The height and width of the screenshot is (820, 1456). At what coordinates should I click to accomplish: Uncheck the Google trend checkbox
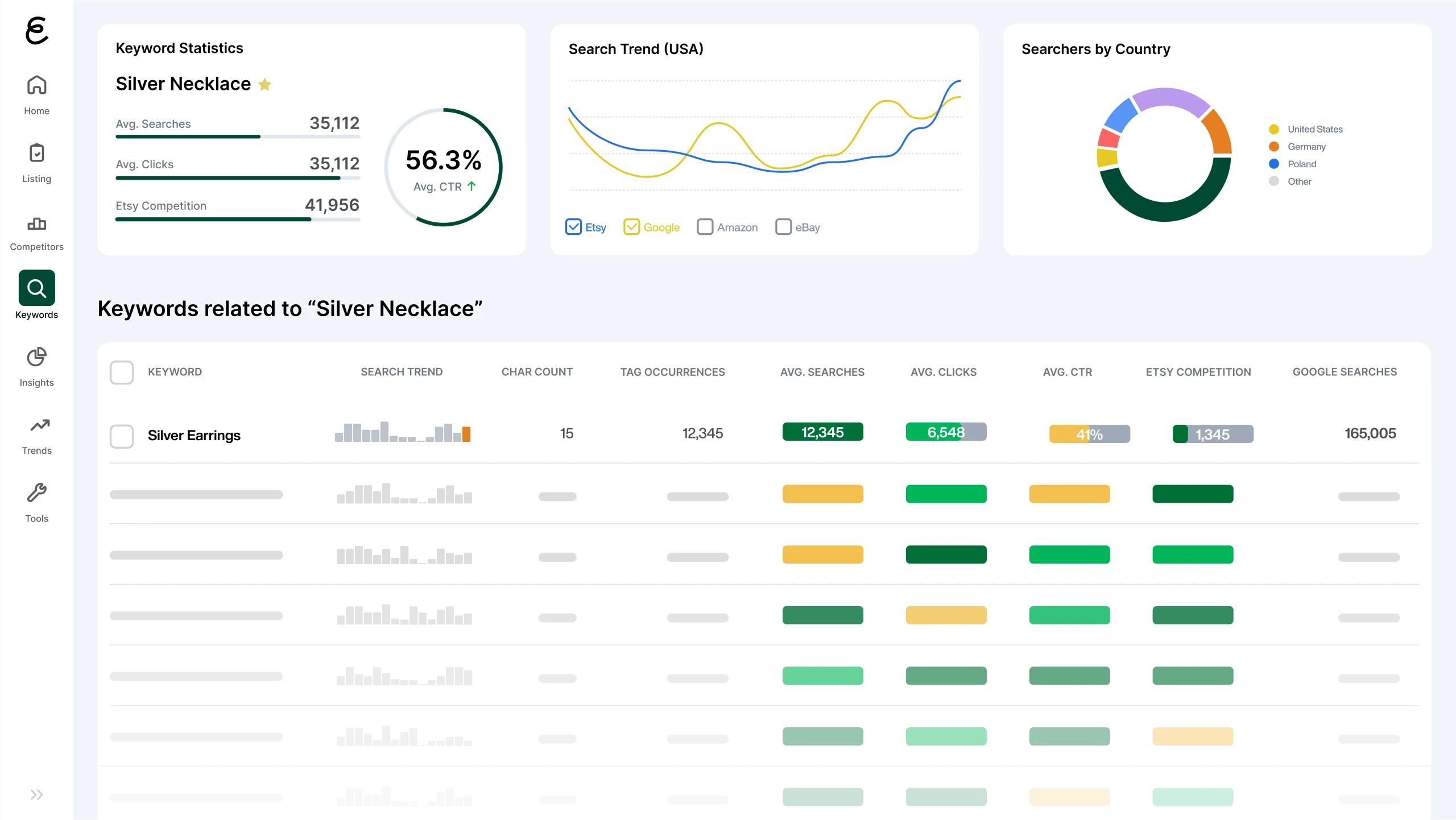tap(631, 227)
